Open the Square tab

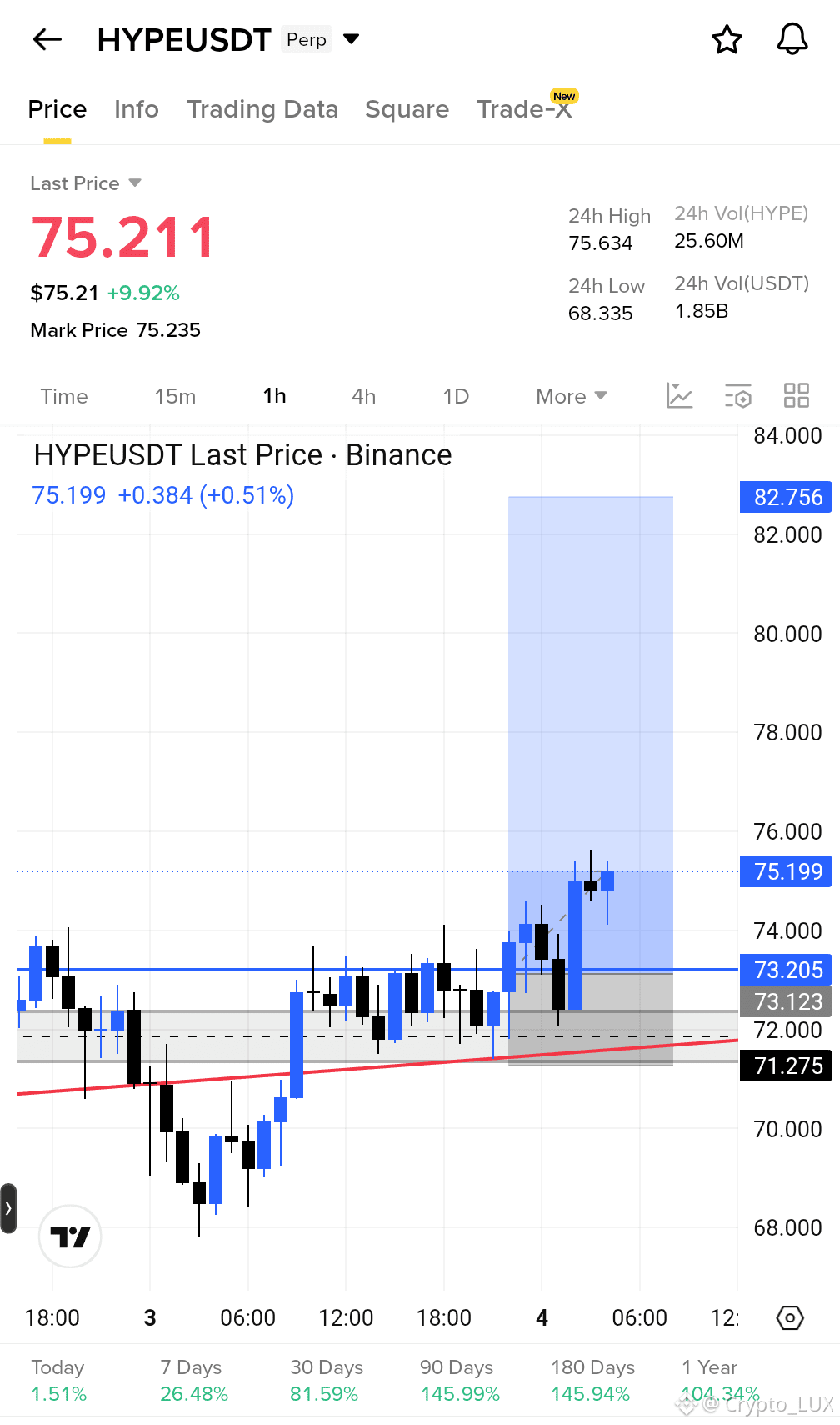pos(407,109)
